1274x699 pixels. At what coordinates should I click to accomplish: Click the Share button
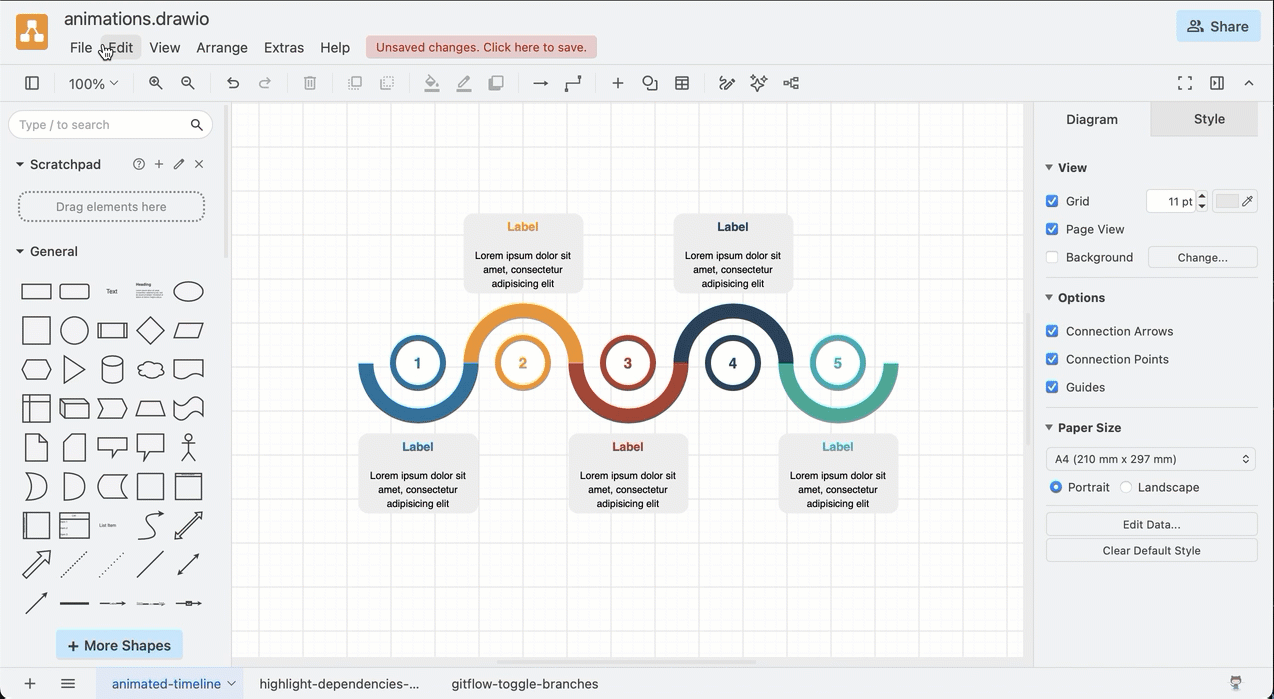[x=1218, y=27]
